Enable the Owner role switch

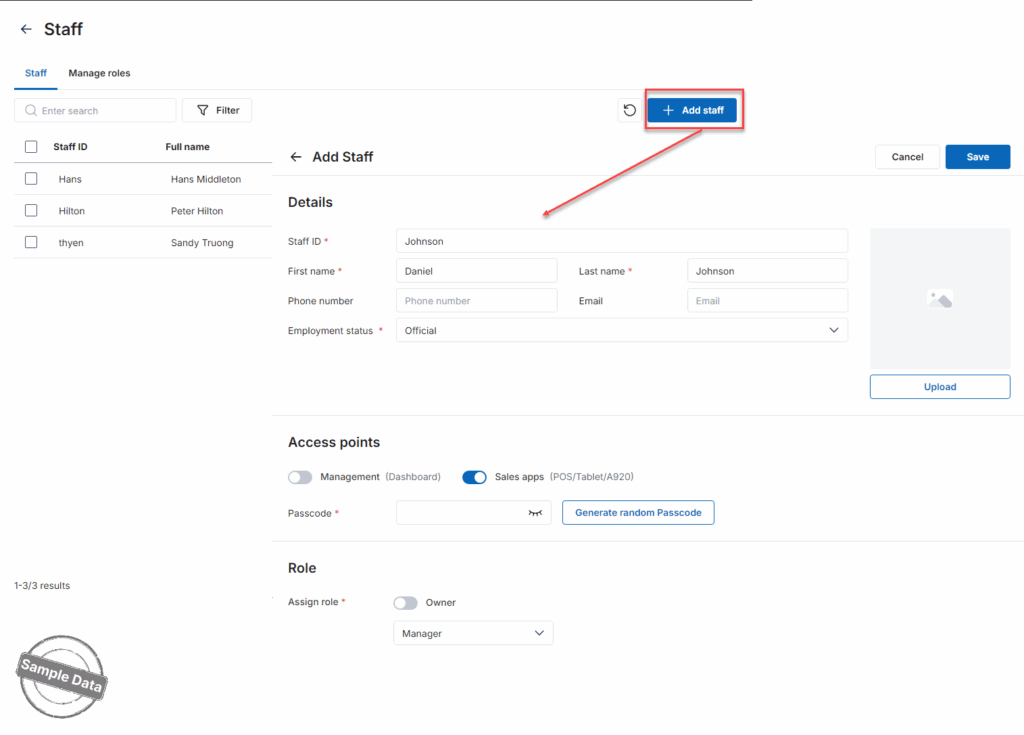405,603
